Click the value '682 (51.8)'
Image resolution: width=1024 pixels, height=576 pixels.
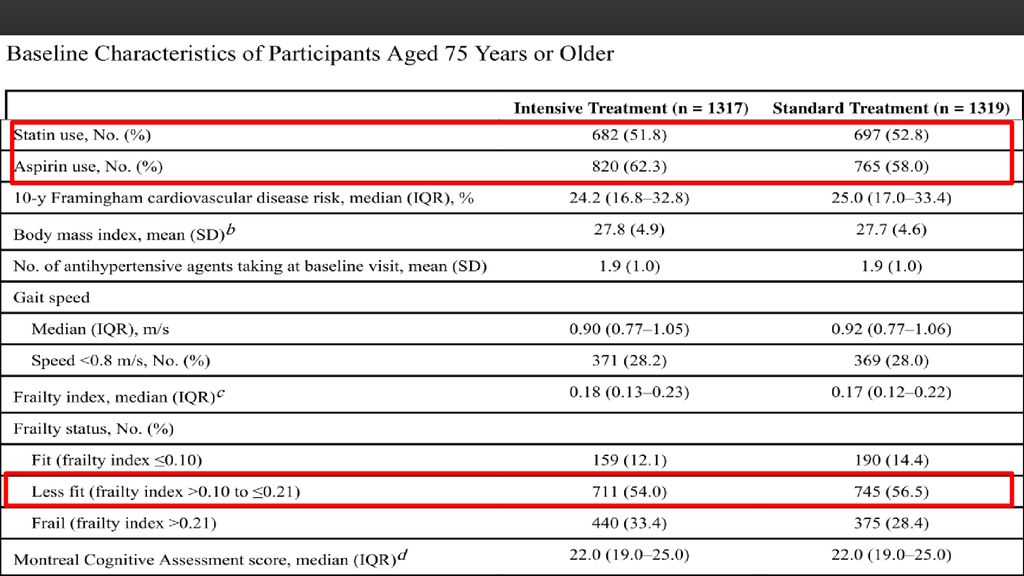click(x=630, y=135)
